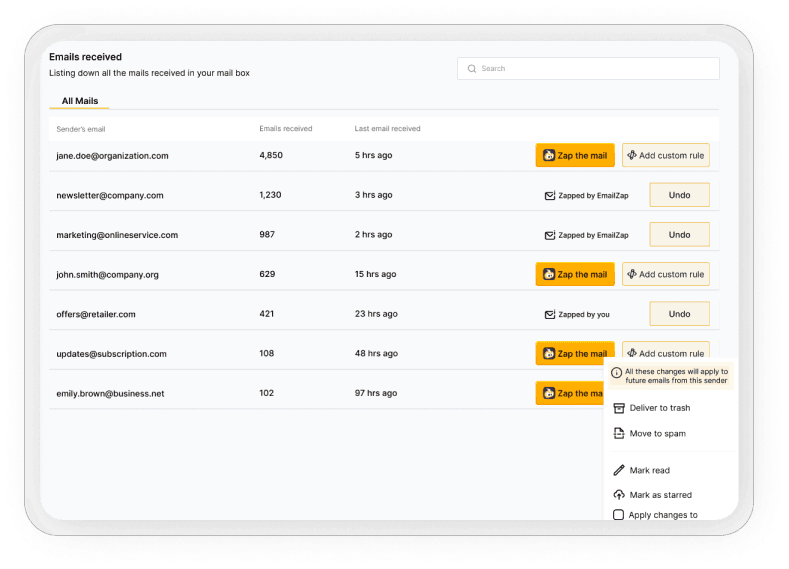The image size is (789, 569).
Task: Undo zap for newsletter@company.com
Action: [x=679, y=195]
